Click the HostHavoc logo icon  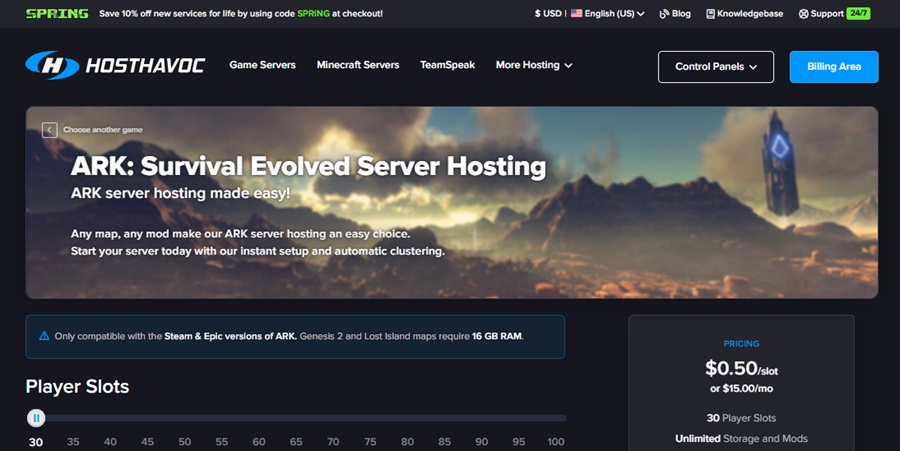[52, 65]
